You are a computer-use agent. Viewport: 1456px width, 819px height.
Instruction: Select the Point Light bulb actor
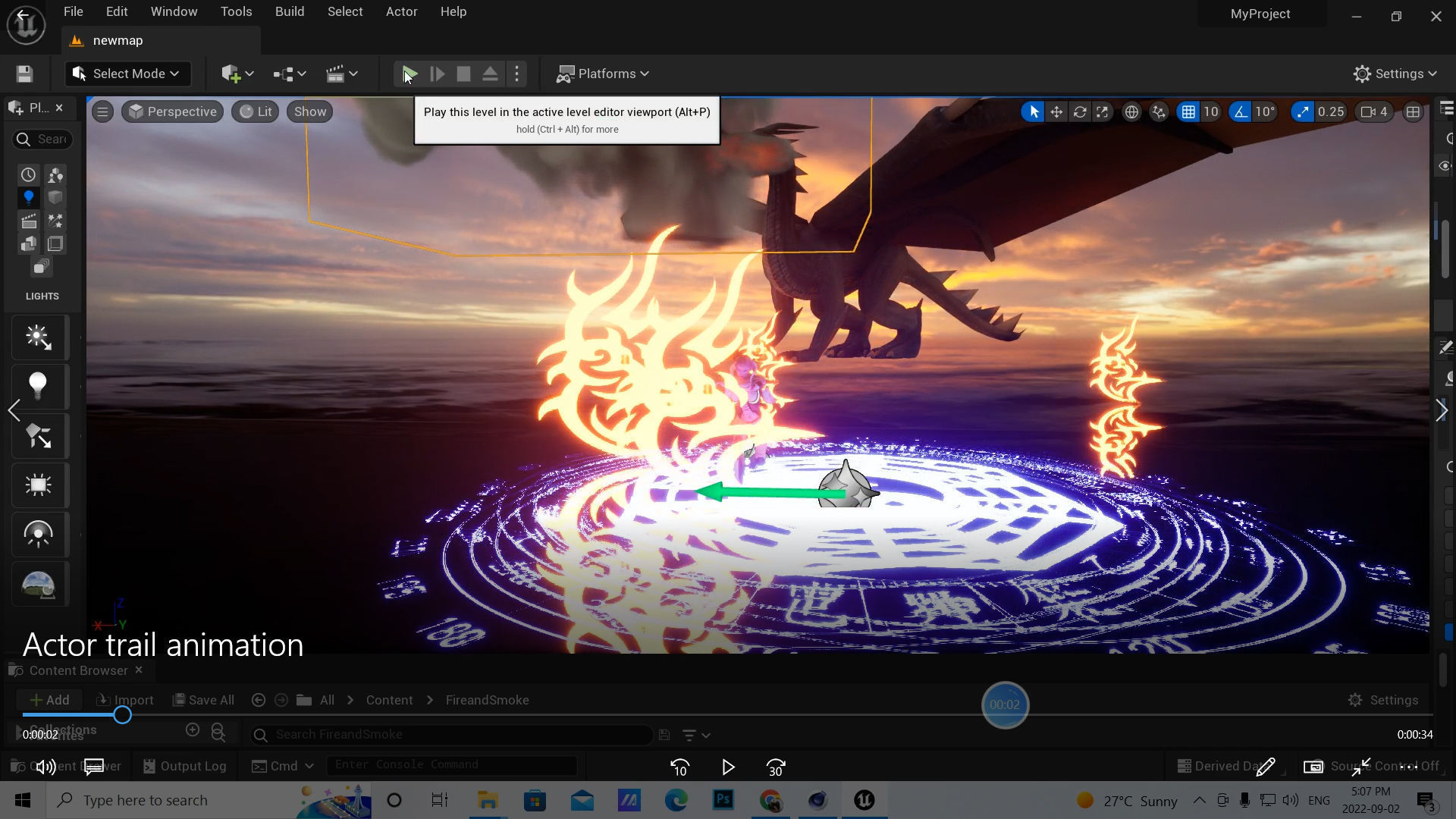tap(39, 386)
